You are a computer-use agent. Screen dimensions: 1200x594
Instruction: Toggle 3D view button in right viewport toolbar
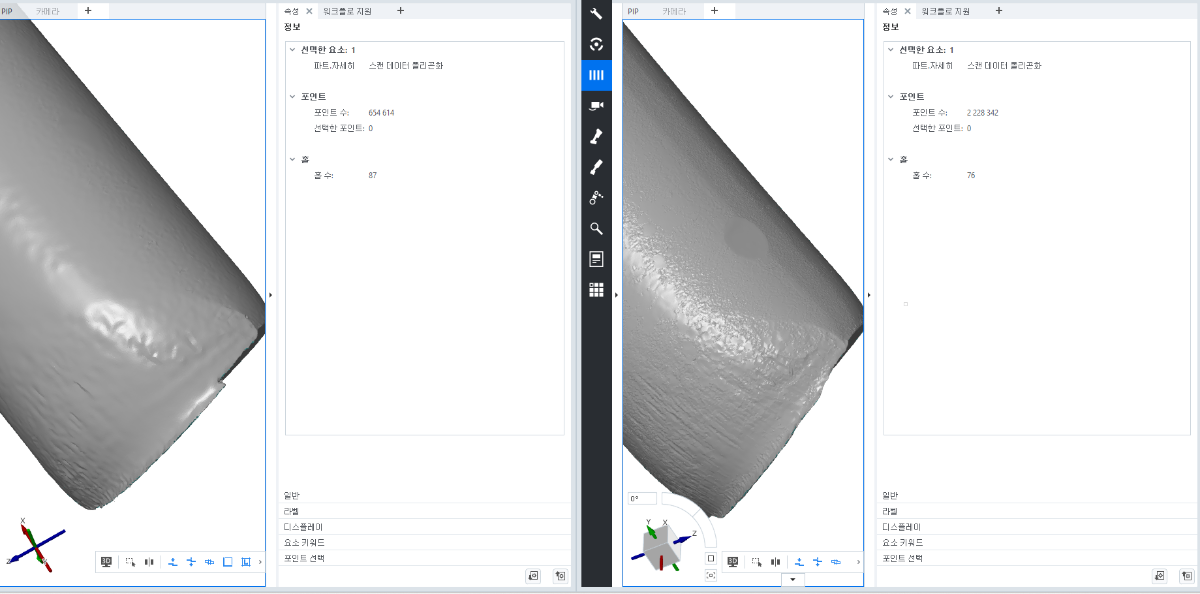point(732,562)
